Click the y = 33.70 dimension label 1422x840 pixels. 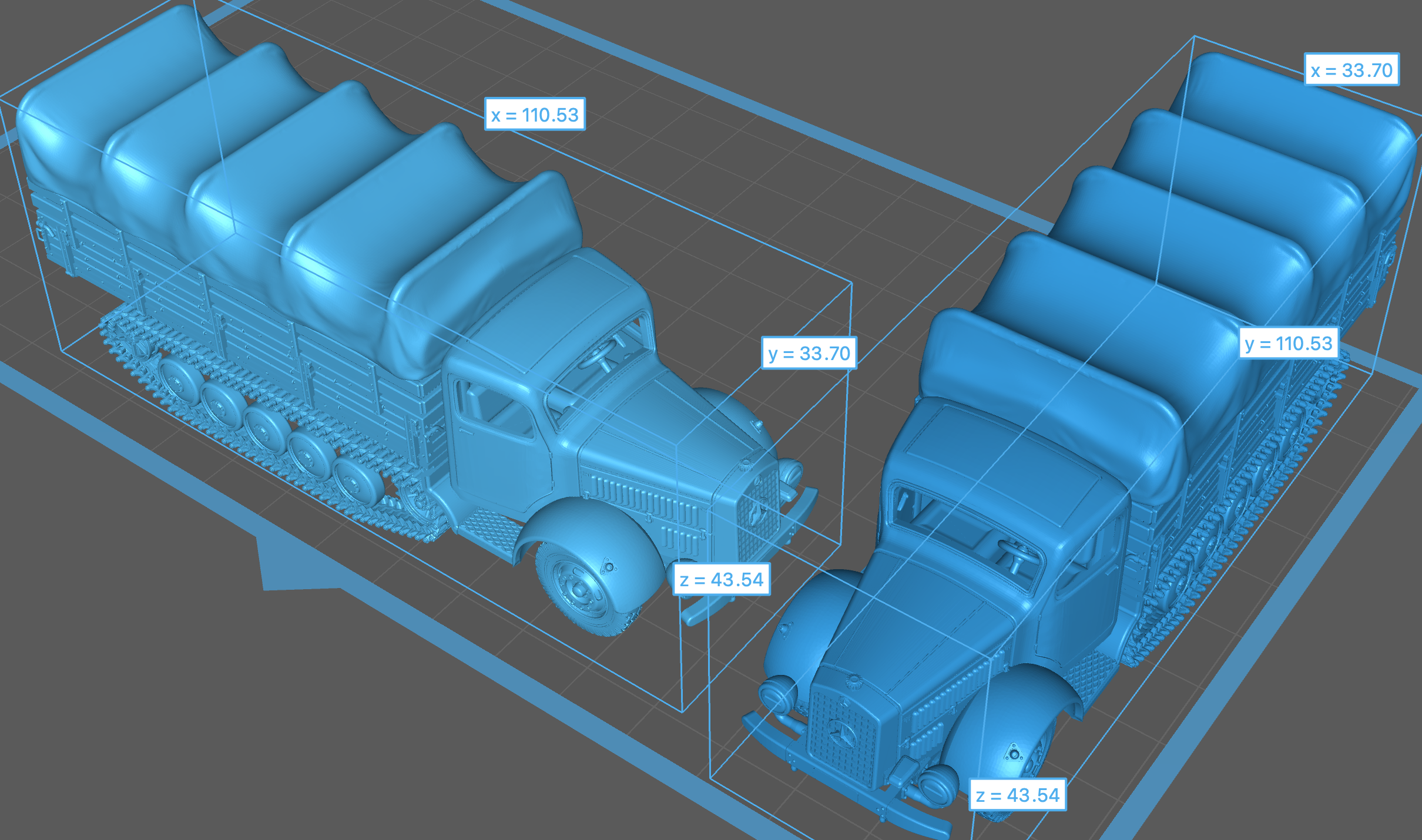pyautogui.click(x=809, y=353)
